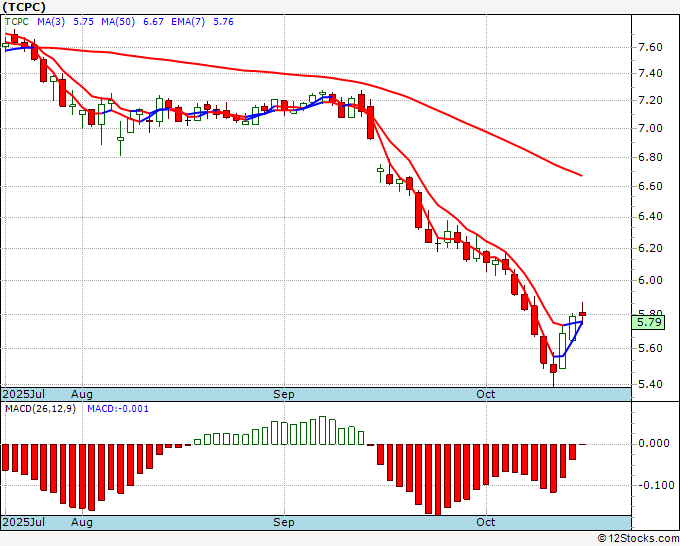Click 2025Jul on MACD time axis

24,522
